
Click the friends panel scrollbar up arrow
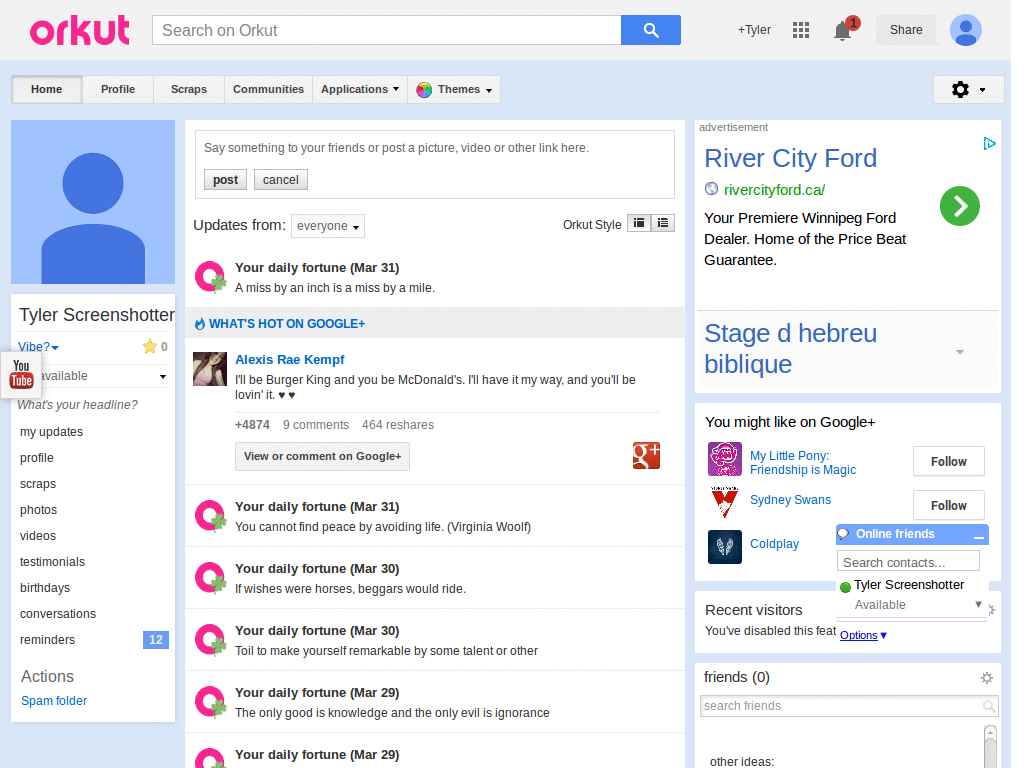(x=991, y=732)
